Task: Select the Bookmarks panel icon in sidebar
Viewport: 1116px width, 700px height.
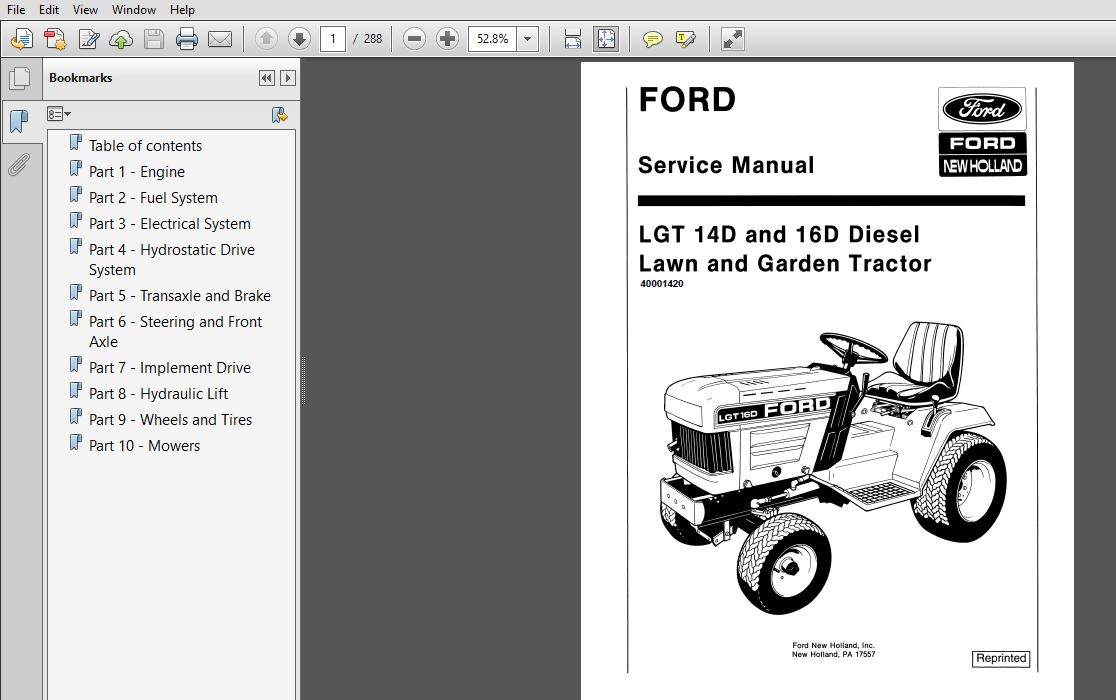Action: [x=20, y=122]
